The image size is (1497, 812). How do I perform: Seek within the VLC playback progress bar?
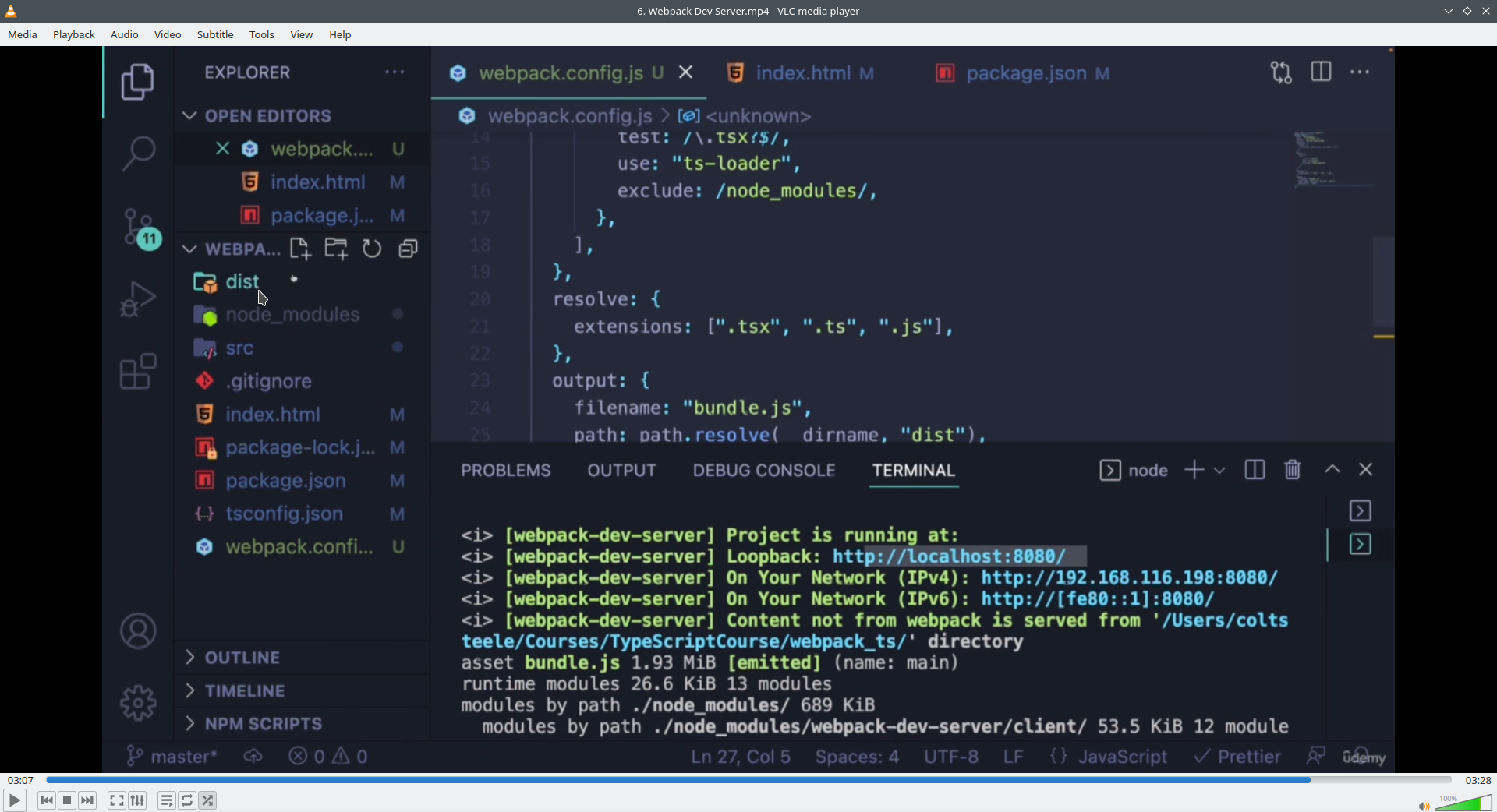pos(748,780)
